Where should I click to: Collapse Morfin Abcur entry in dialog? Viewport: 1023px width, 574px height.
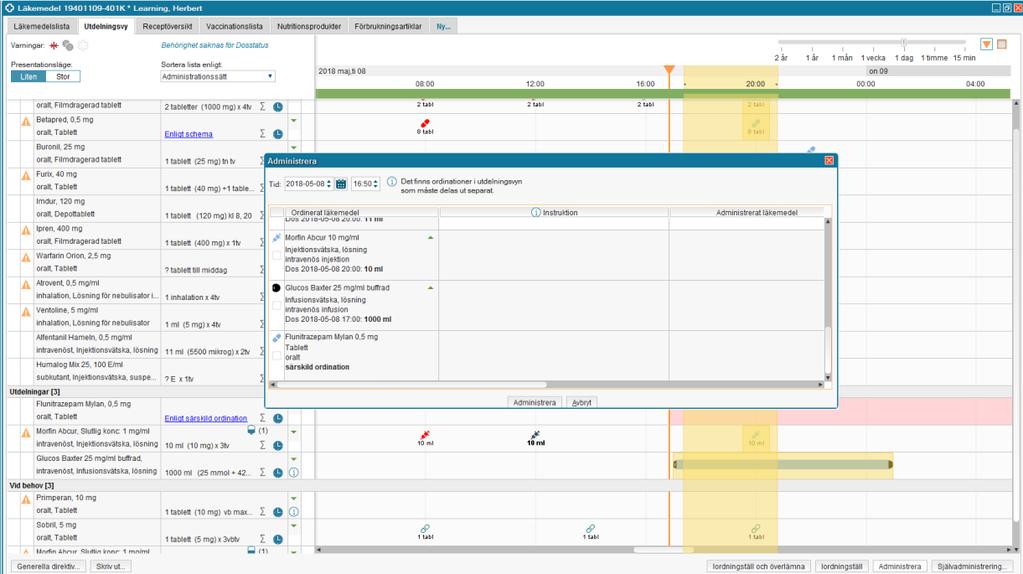(x=431, y=238)
